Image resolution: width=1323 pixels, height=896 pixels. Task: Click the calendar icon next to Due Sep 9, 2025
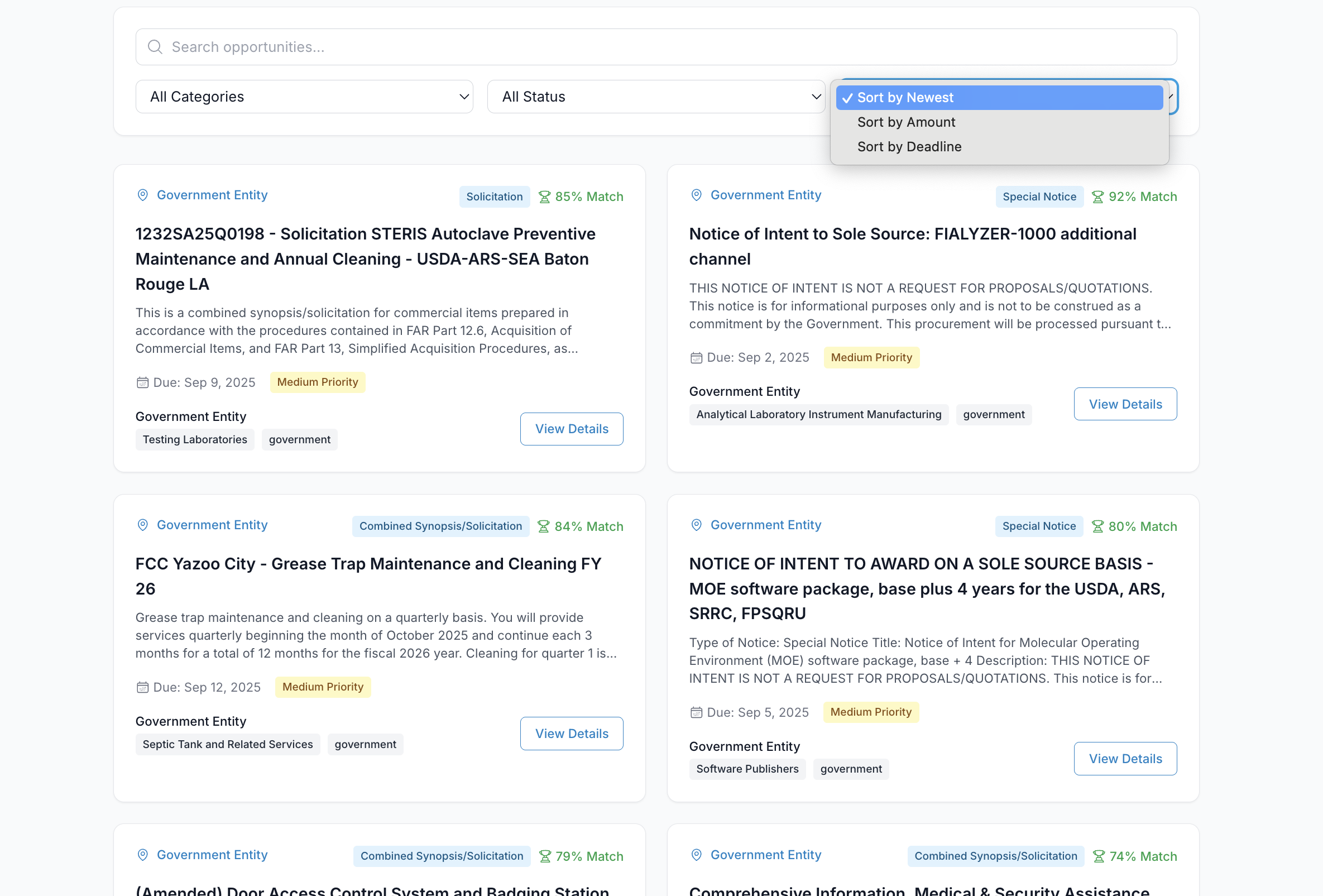pos(142,382)
